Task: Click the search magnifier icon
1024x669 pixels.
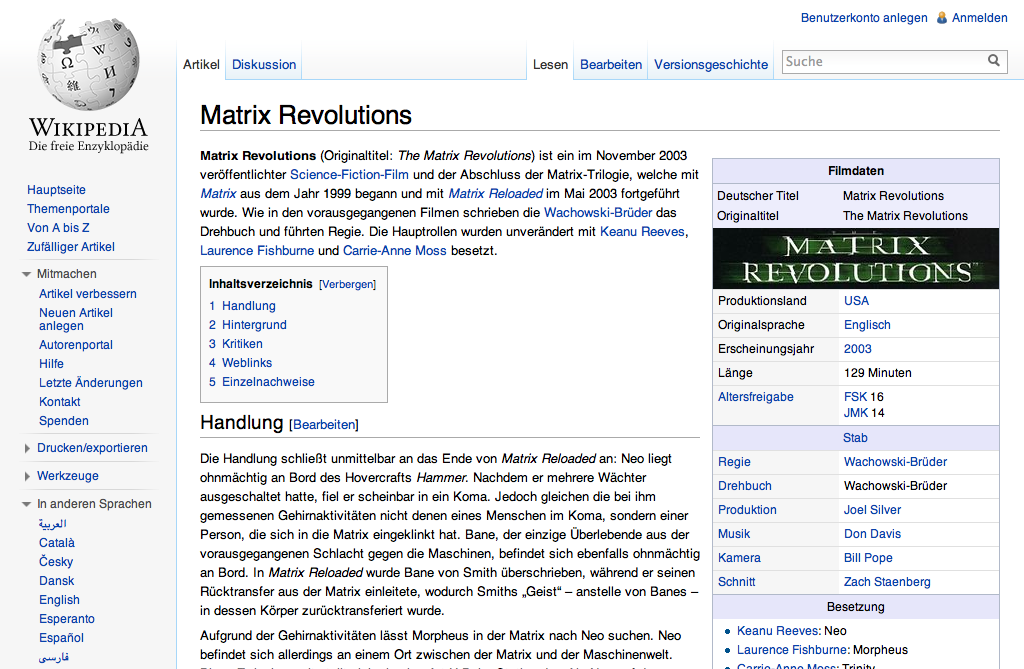Action: tap(993, 61)
